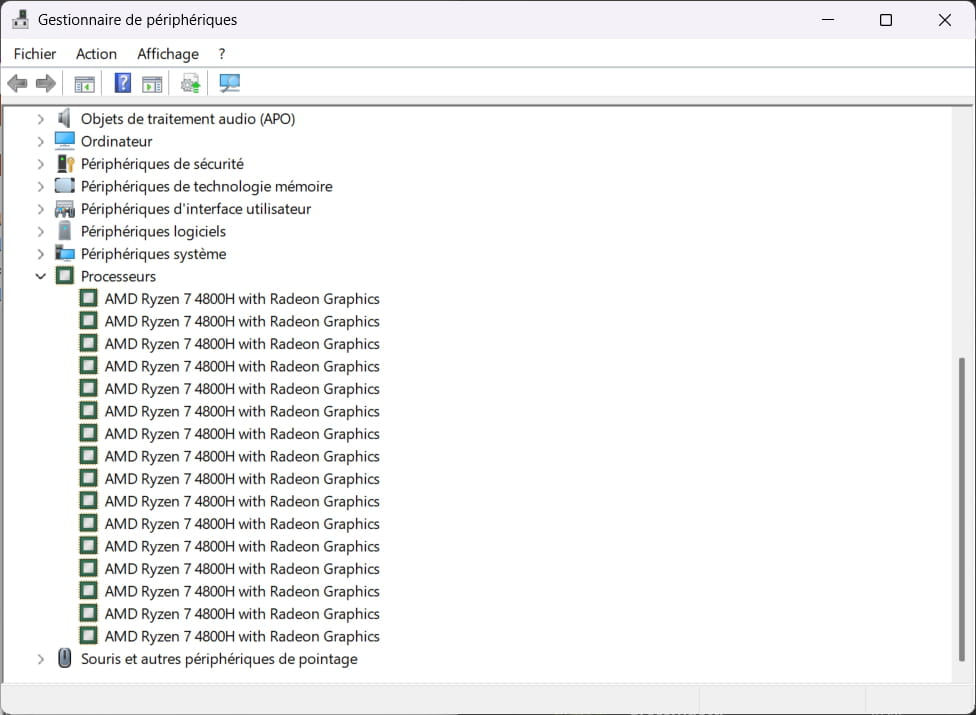Screen dimensions: 976x715
Task: Click the update driver toolbar icon
Action: (190, 83)
